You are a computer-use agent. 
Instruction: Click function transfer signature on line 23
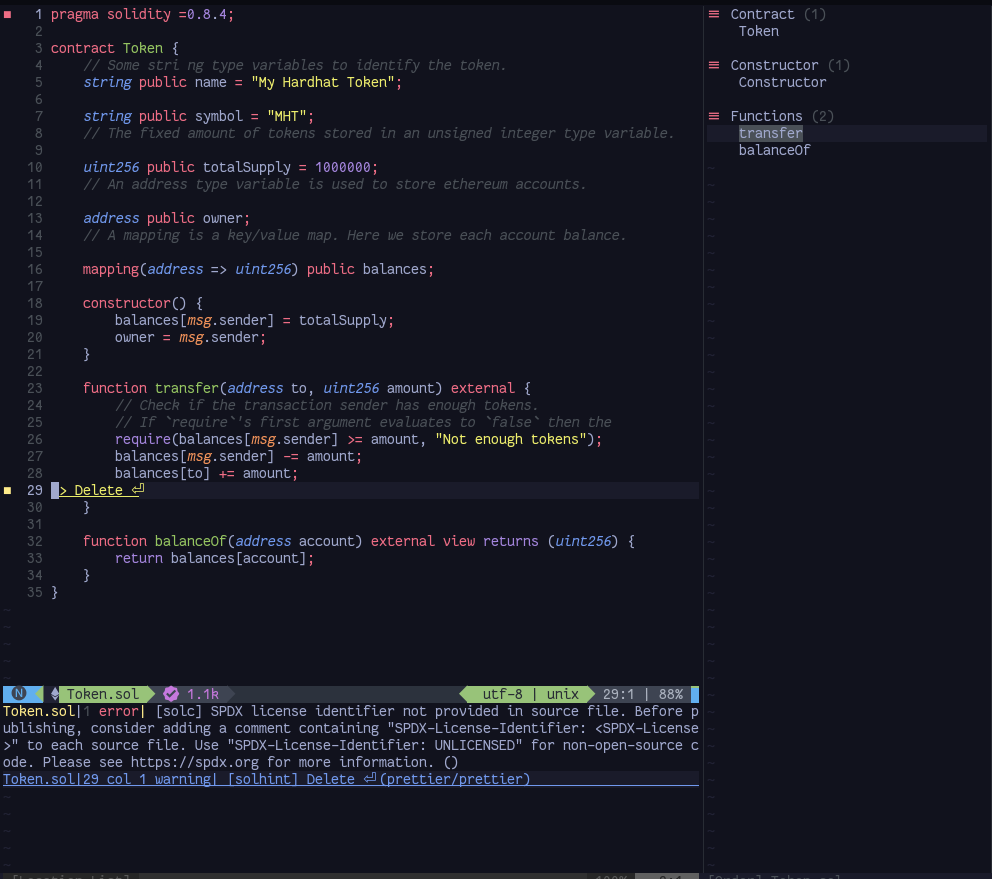(307, 389)
